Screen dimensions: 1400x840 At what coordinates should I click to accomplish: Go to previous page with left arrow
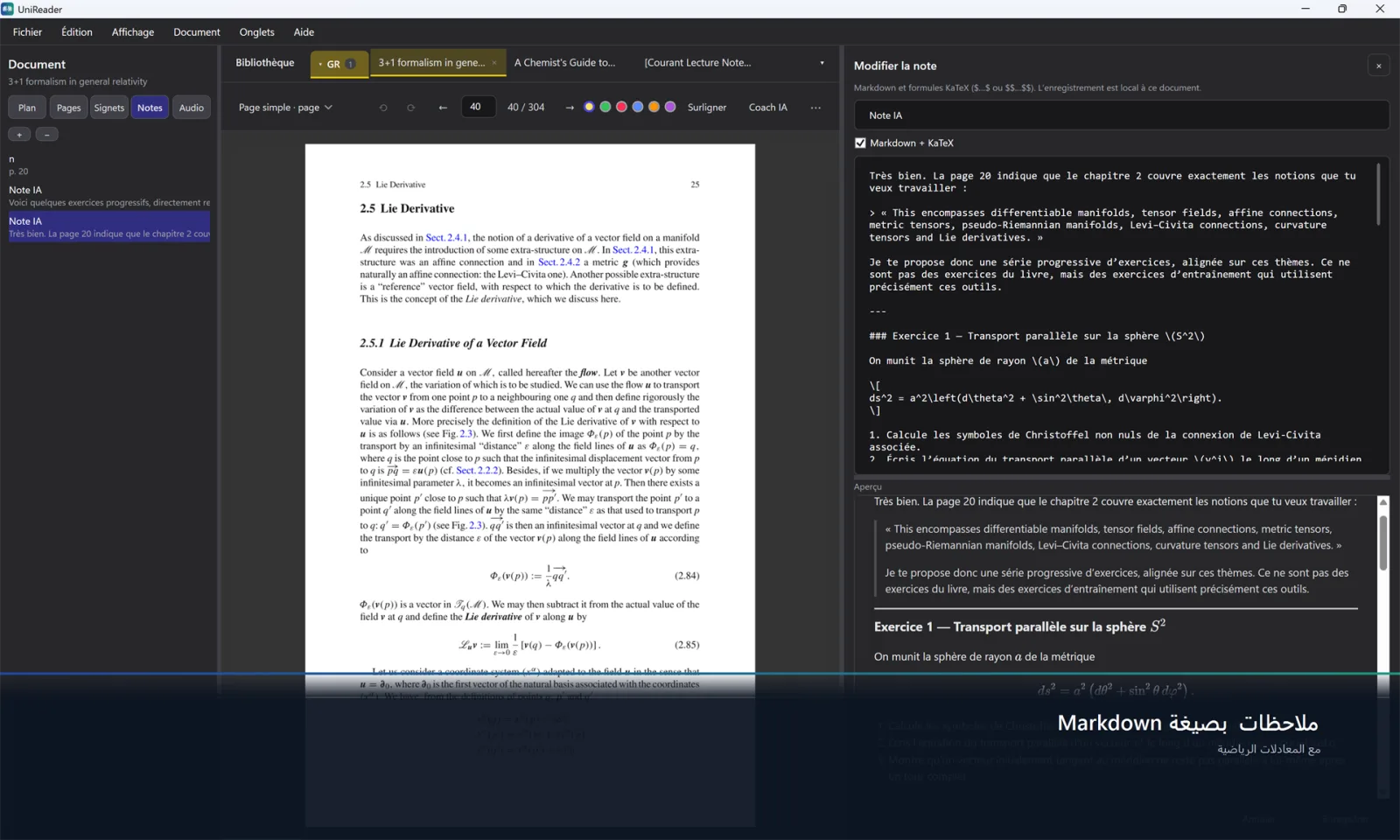443,108
